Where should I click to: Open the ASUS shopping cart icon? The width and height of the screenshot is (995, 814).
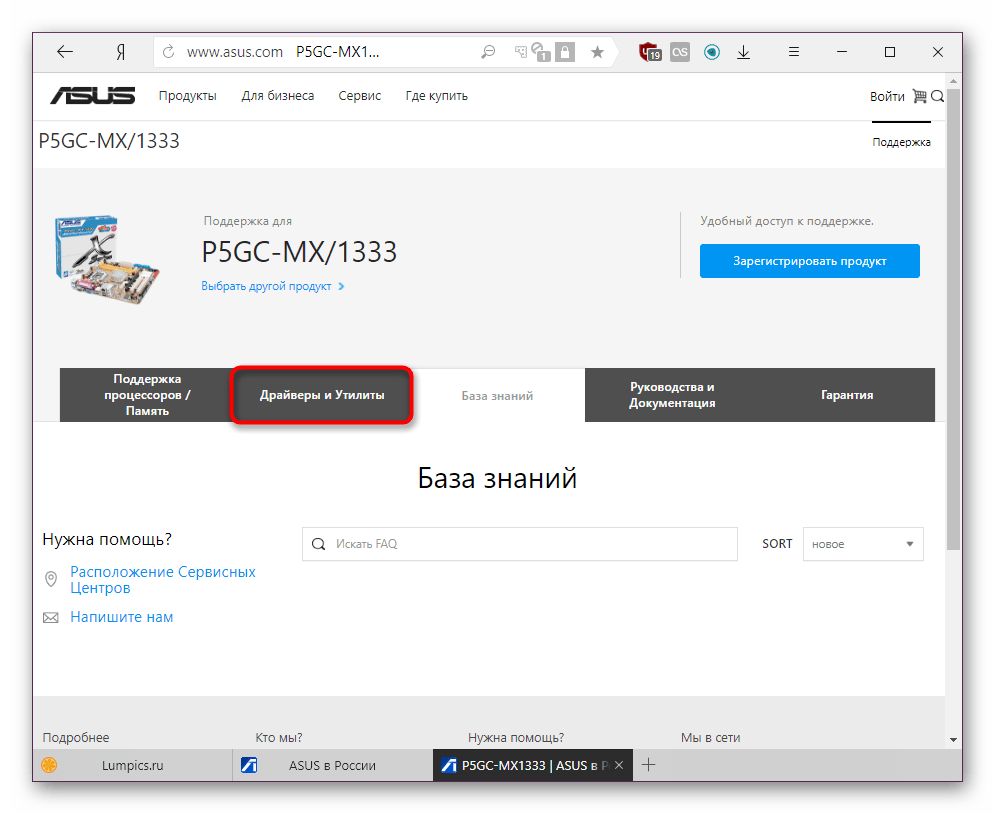pyautogui.click(x=919, y=96)
